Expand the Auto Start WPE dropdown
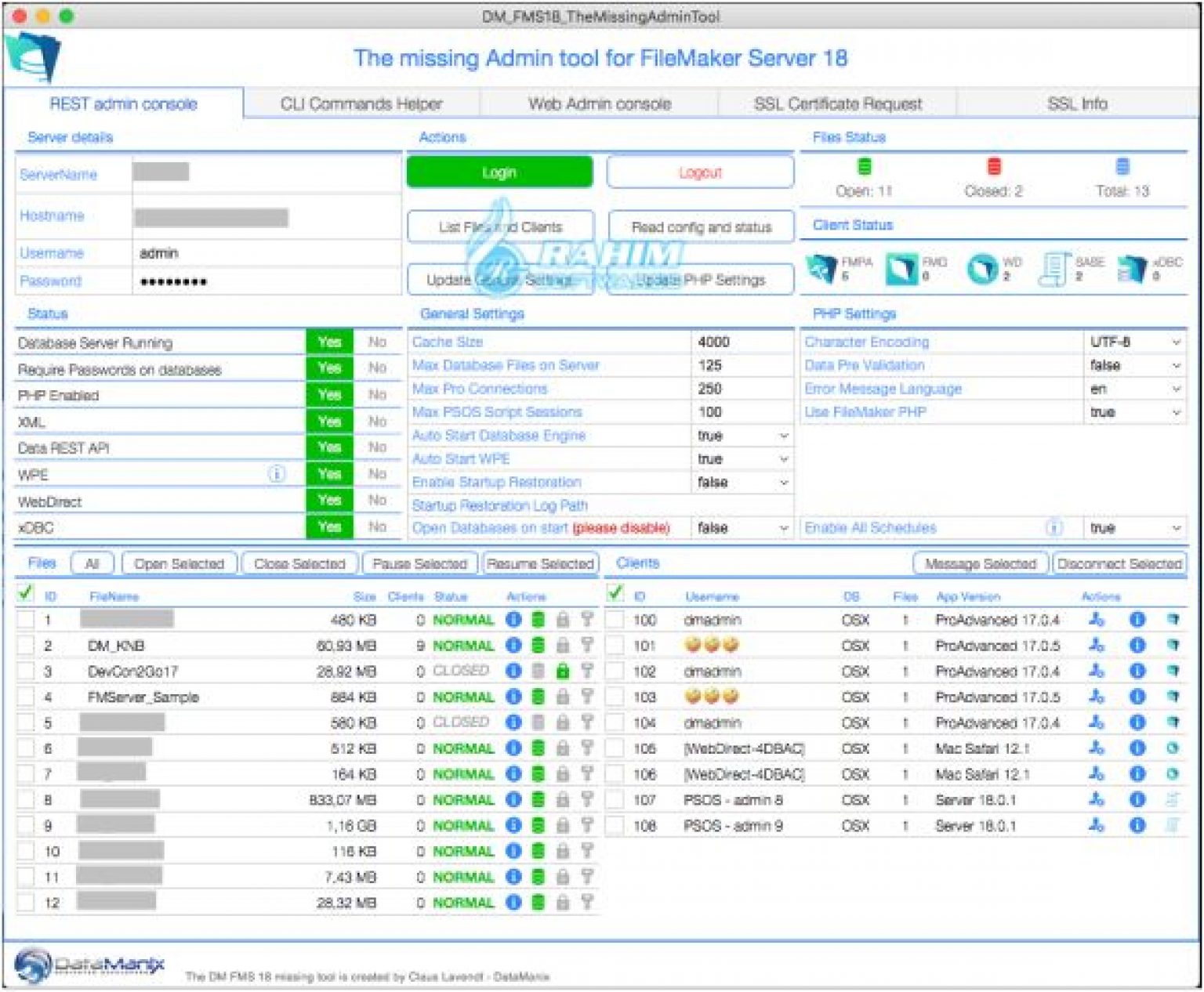Image resolution: width=1204 pixels, height=992 pixels. coord(742,459)
